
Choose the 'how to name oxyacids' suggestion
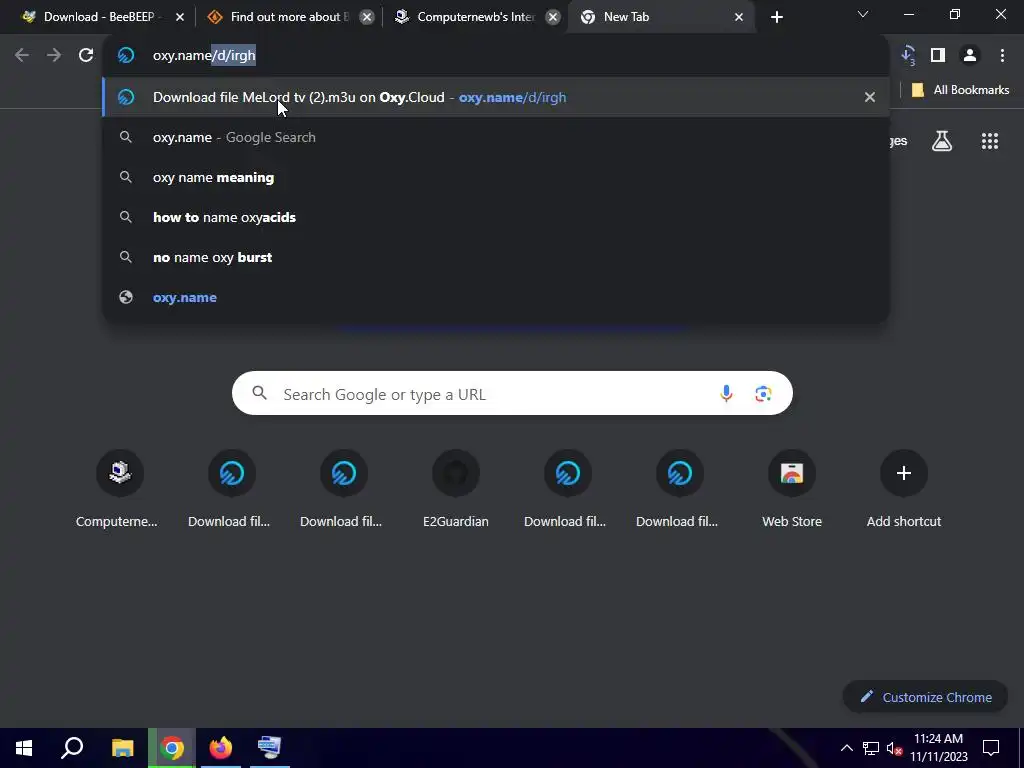(496, 217)
